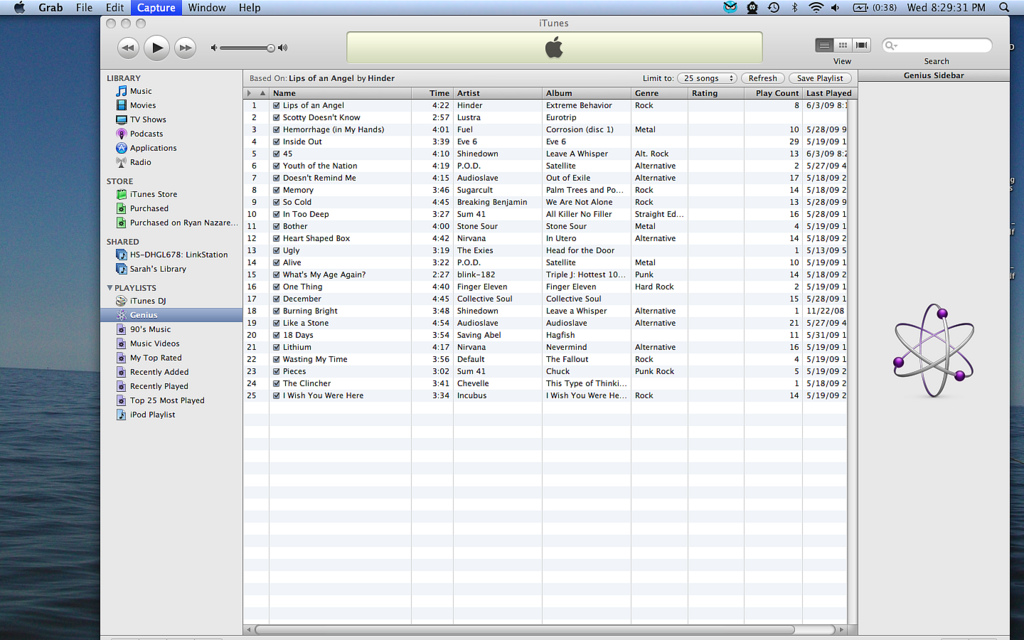Collapse the PLAYLISTS section triangle
The height and width of the screenshot is (640, 1024).
point(109,287)
